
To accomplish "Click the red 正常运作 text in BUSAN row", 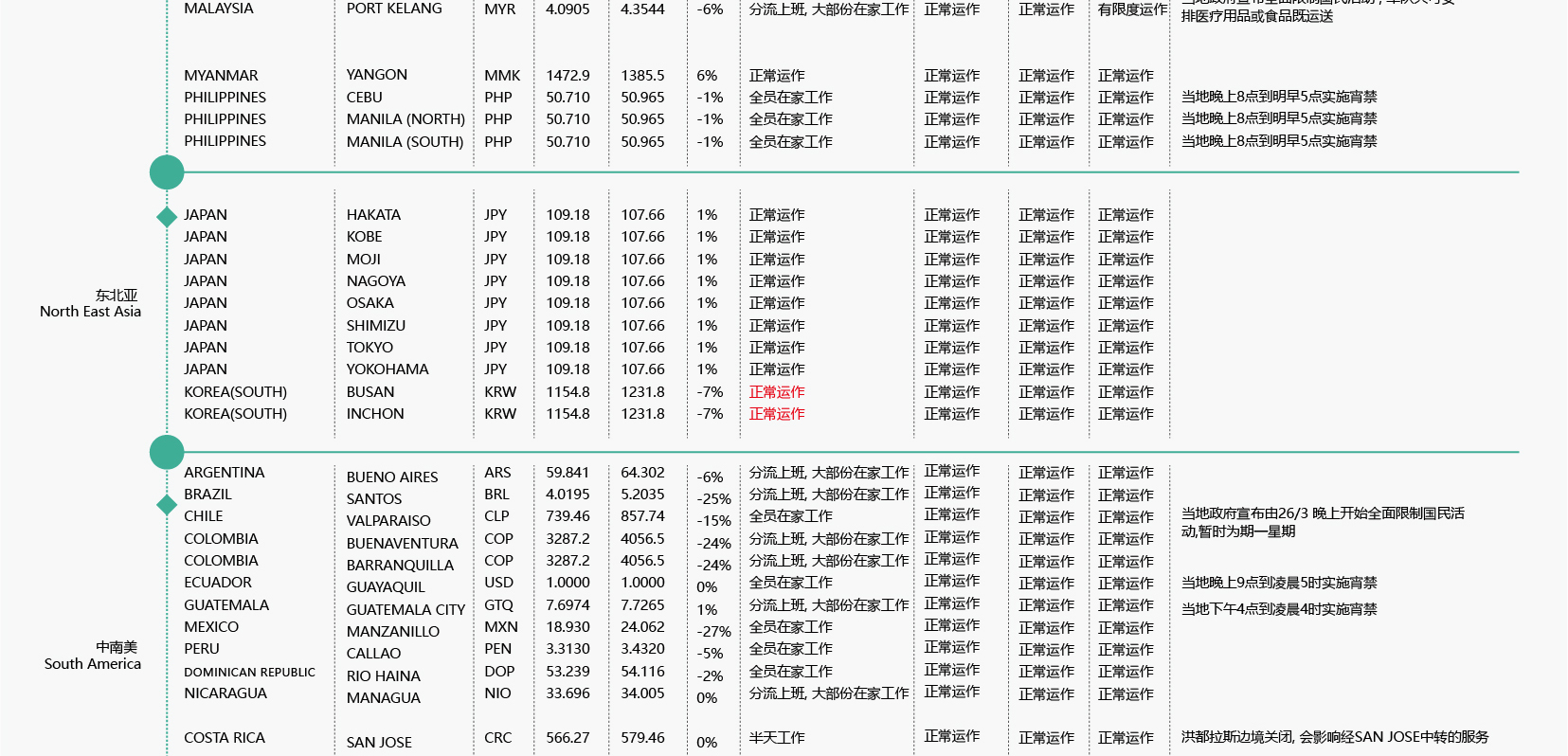I will tap(777, 392).
